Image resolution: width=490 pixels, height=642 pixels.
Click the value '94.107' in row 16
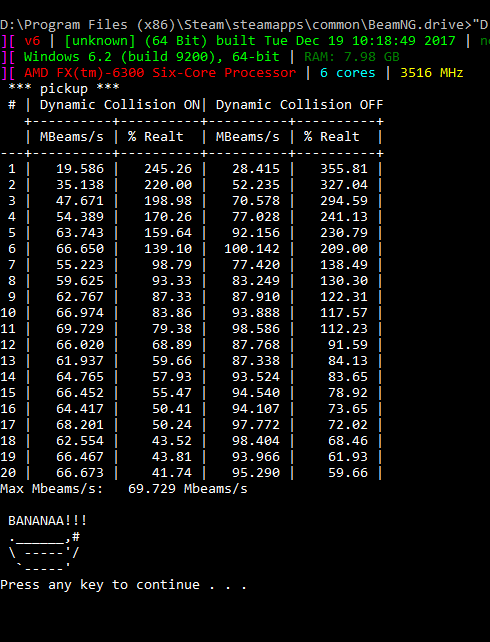coord(256,408)
